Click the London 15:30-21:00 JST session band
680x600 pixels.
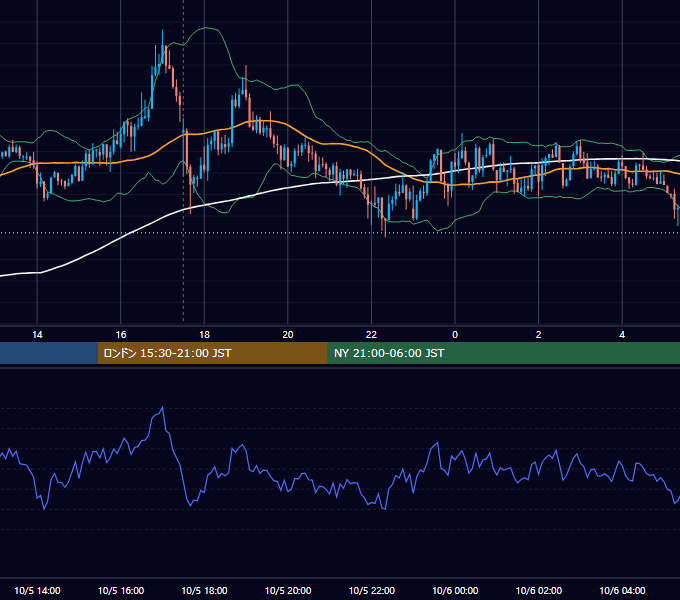coord(212,353)
